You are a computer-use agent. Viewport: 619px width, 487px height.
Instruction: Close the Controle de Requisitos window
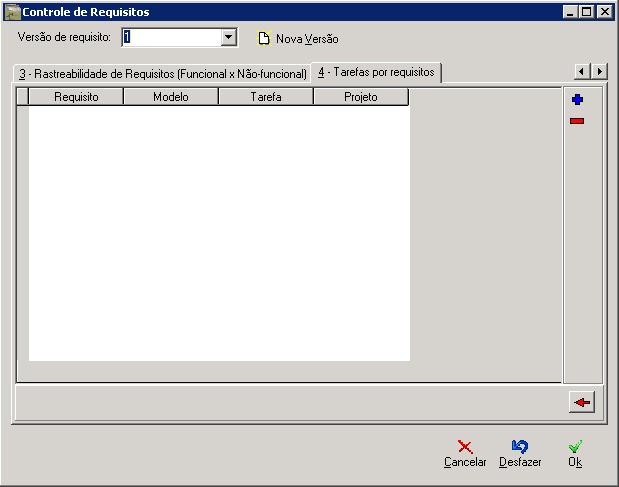pyautogui.click(x=604, y=12)
